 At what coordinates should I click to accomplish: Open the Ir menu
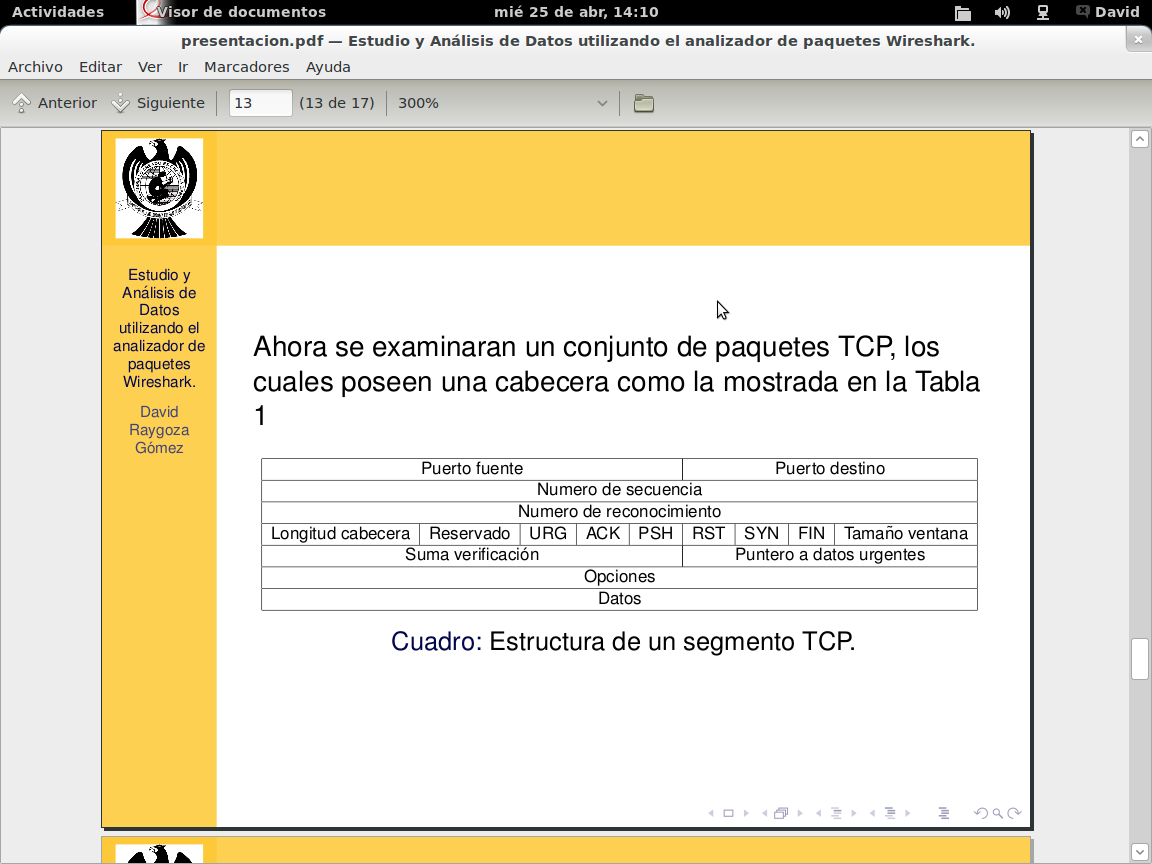[182, 66]
